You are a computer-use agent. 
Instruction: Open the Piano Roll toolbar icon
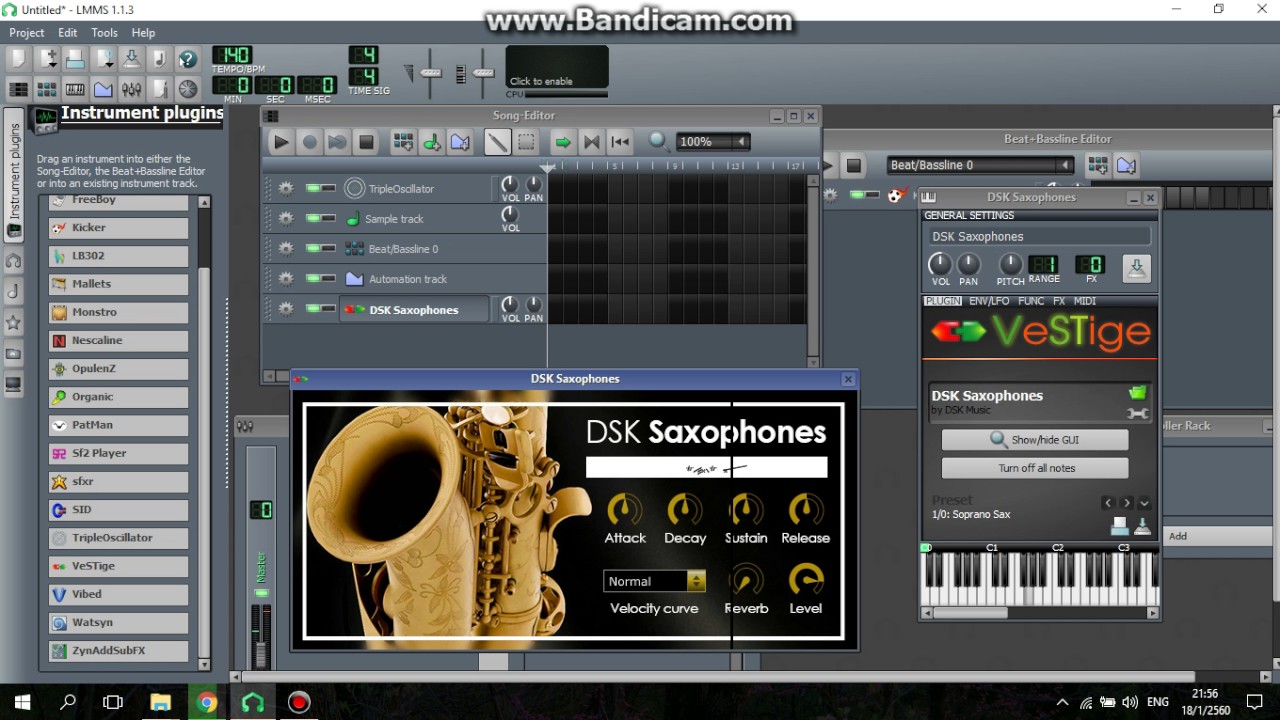tap(75, 88)
